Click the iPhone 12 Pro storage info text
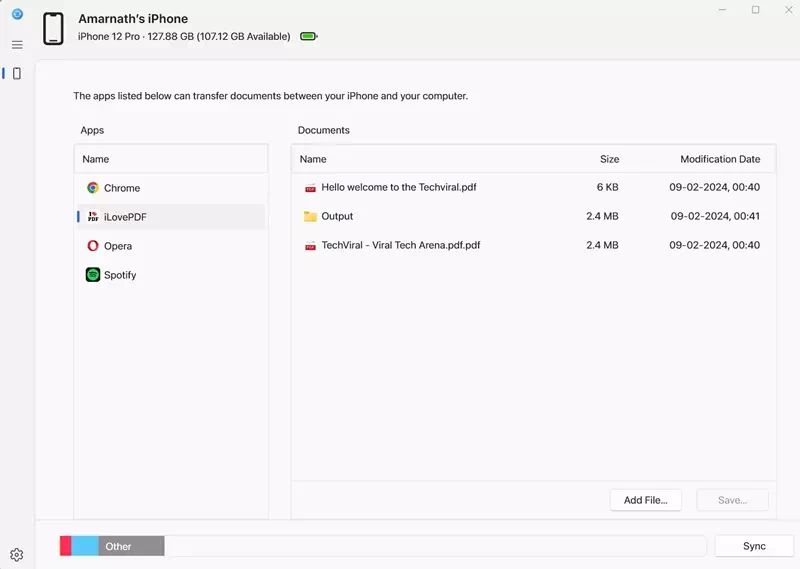Screen dimensions: 800x569 point(184,37)
